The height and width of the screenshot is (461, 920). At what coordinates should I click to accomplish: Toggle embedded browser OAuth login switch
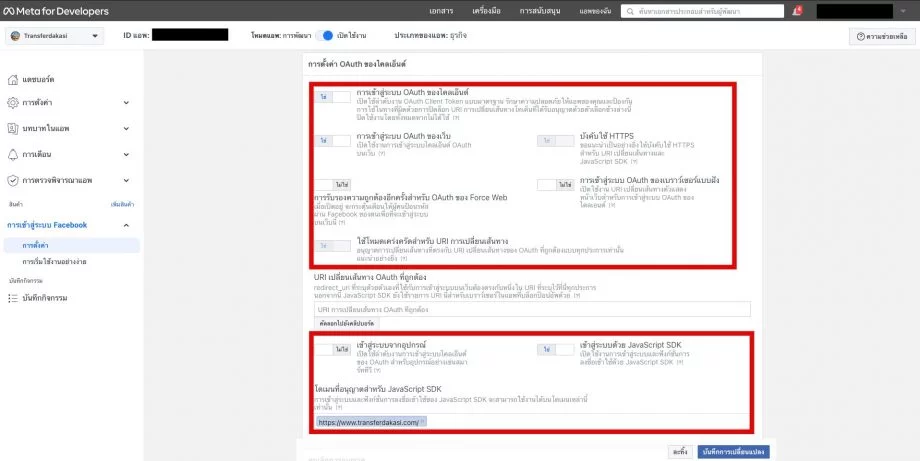click(x=556, y=185)
